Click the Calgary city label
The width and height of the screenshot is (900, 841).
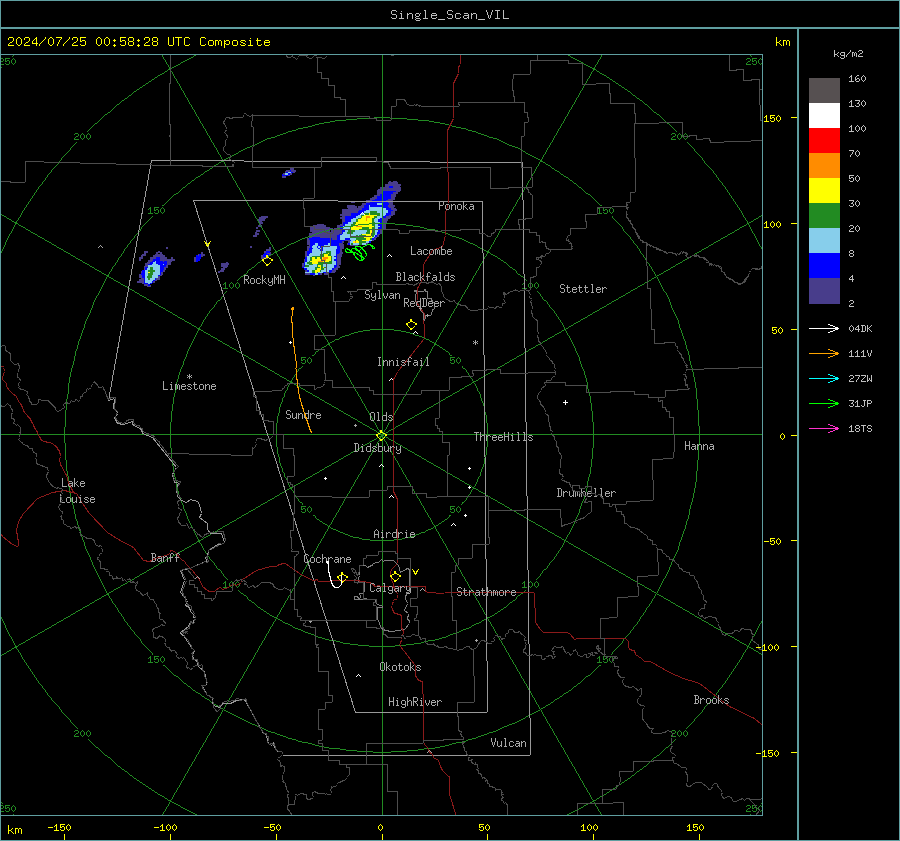click(x=390, y=588)
